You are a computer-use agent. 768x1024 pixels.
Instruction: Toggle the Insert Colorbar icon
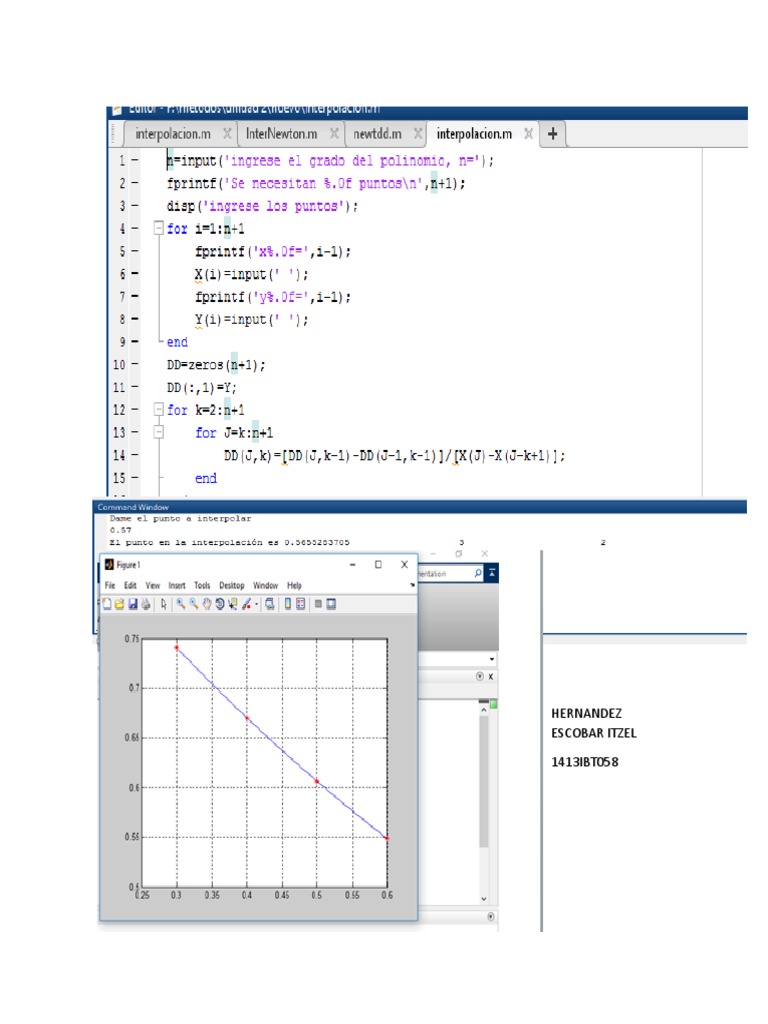pos(287,604)
